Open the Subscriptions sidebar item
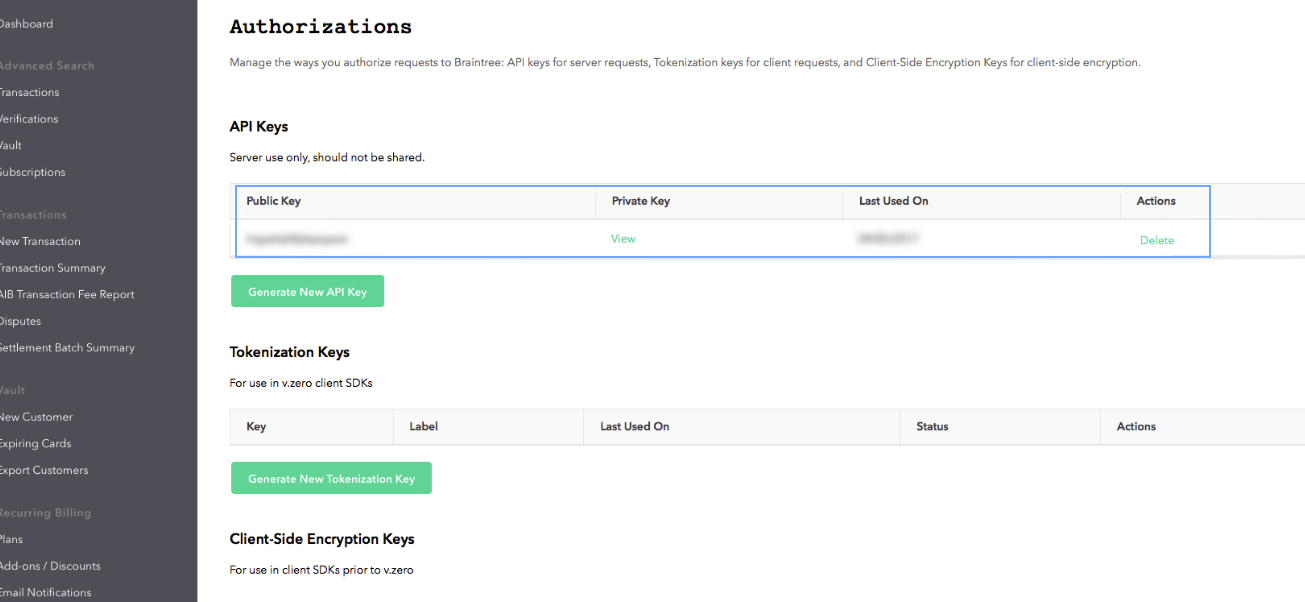 [33, 172]
